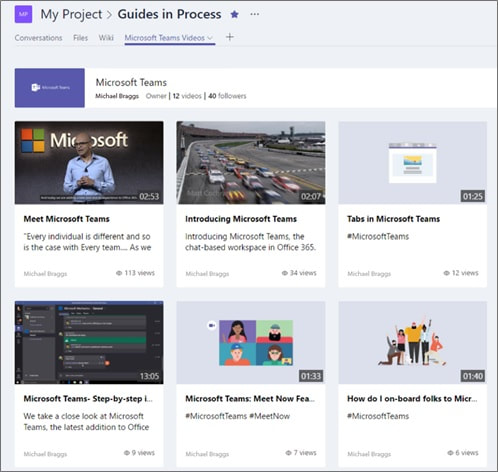
Task: Click the 01:33 duration badge
Action: pyautogui.click(x=311, y=376)
